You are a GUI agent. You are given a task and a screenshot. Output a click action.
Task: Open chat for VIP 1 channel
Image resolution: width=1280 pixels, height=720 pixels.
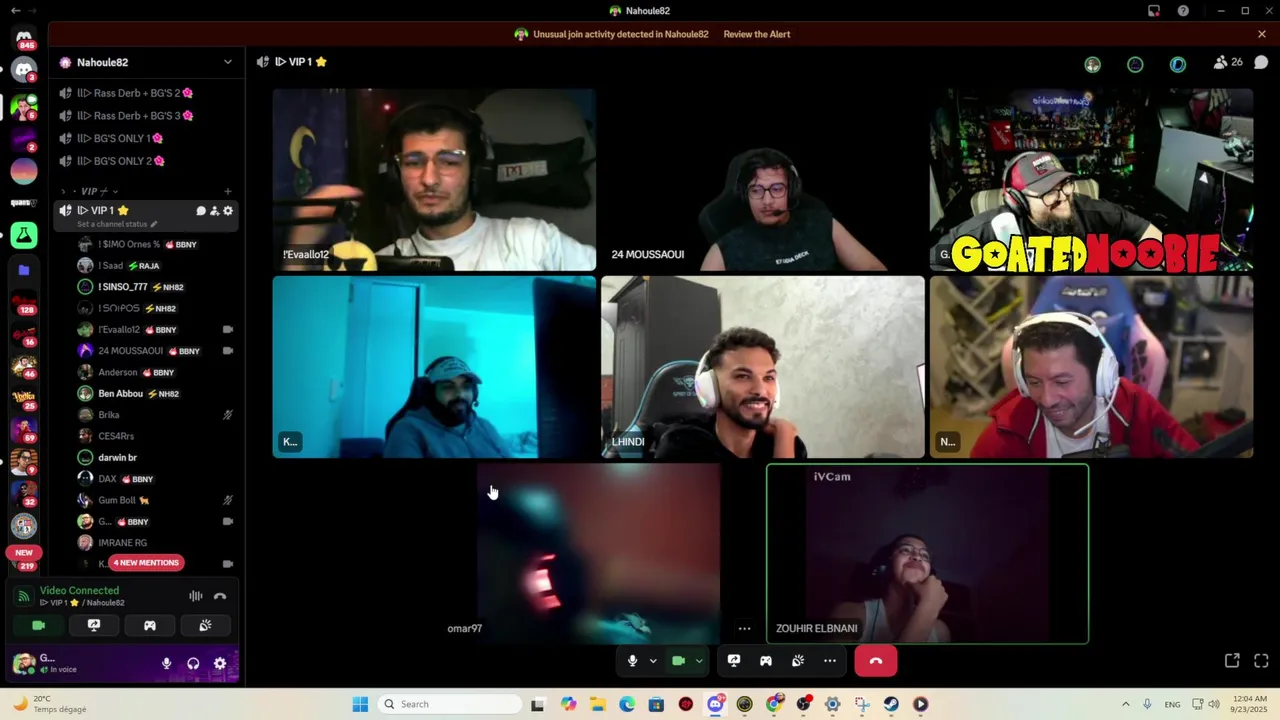click(x=200, y=211)
